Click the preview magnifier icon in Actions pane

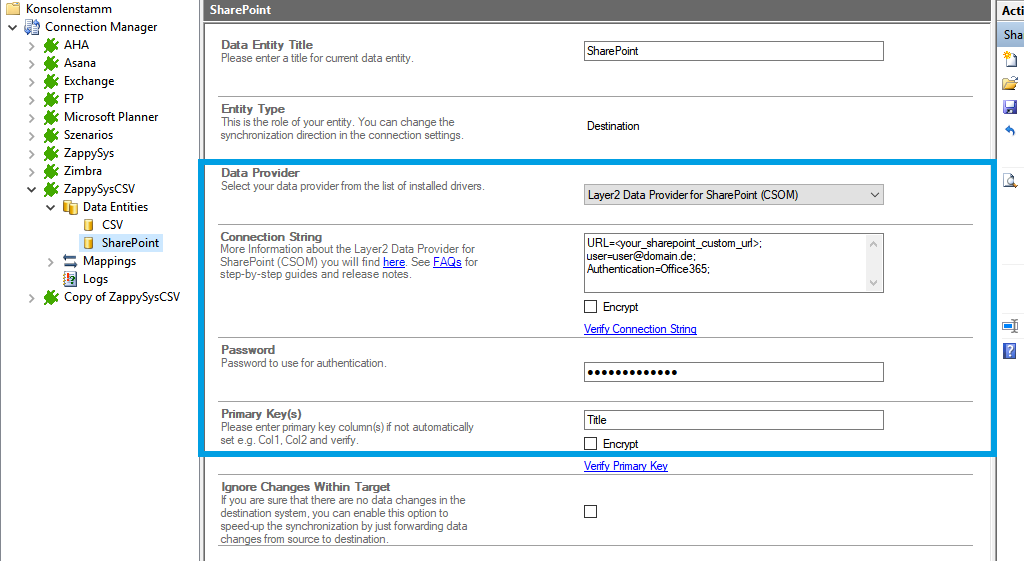[x=1010, y=181]
